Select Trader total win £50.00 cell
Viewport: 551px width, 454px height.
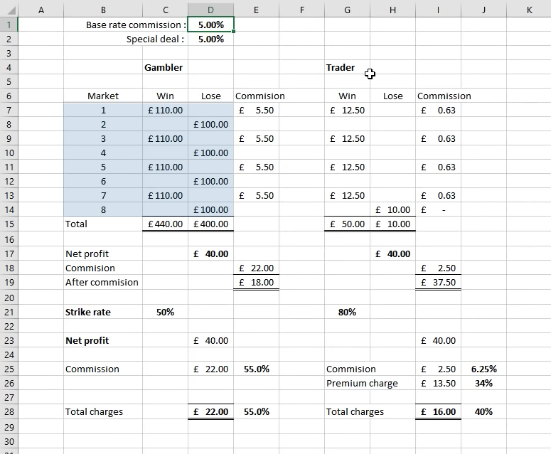(347, 224)
